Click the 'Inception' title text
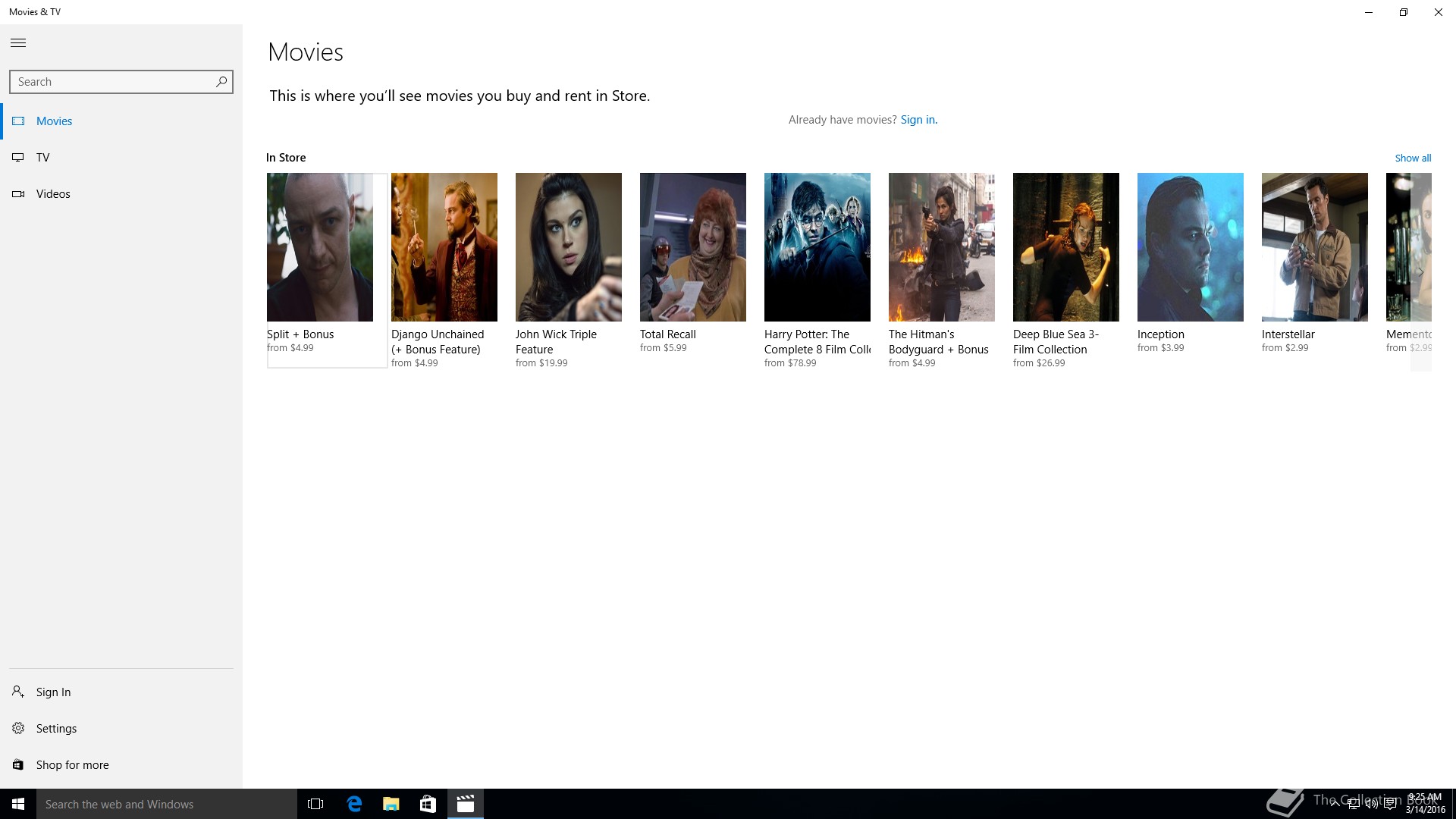Screen dimensions: 1456x819 (x=1160, y=334)
